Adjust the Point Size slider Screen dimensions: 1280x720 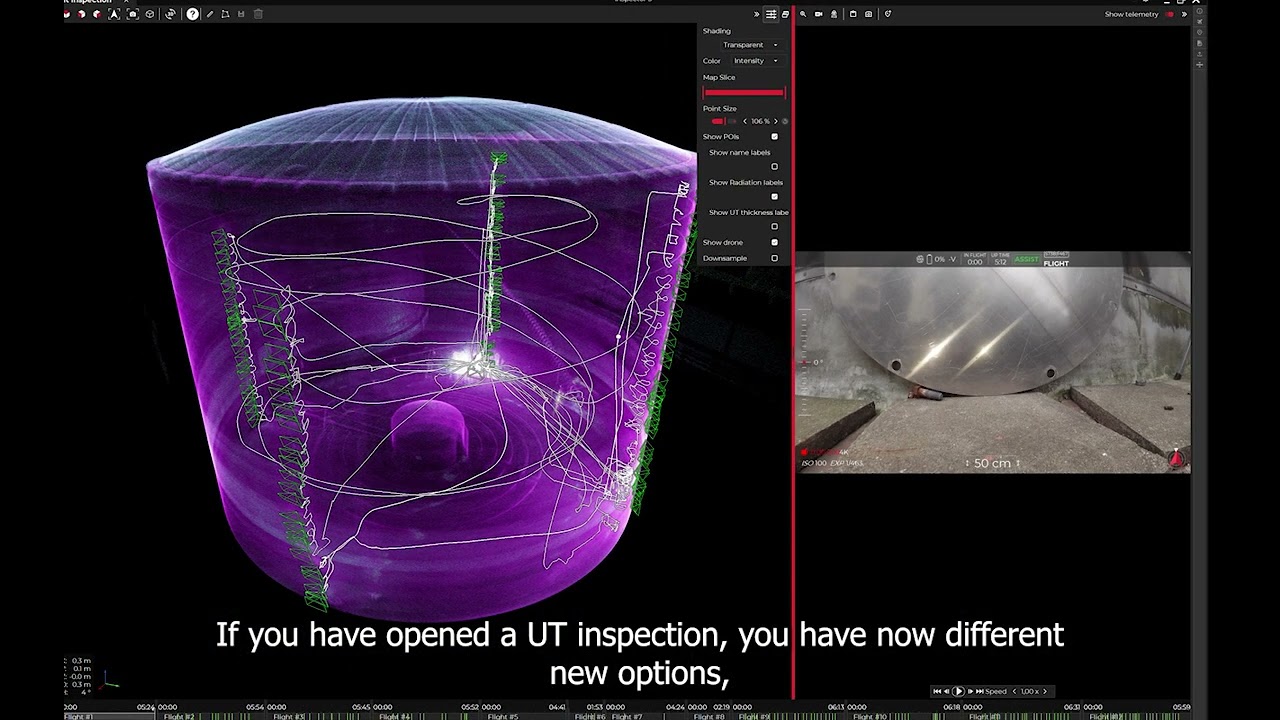[724, 121]
